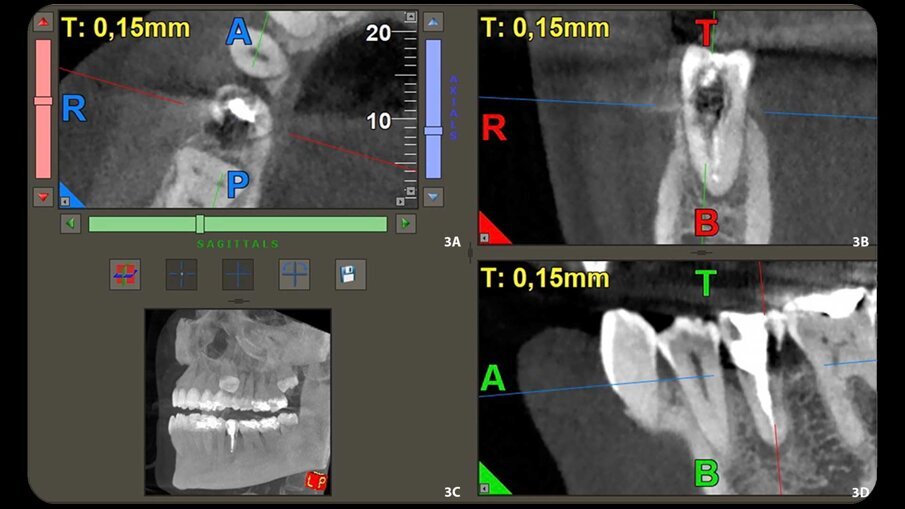
Task: Click the 3D panel label
Action: [x=861, y=492]
